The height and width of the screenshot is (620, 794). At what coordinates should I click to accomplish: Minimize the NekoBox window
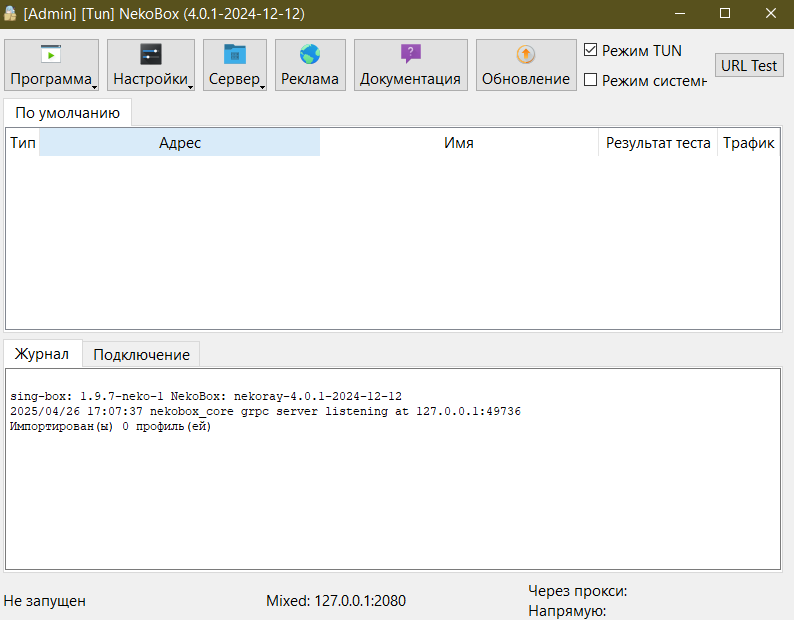point(680,14)
